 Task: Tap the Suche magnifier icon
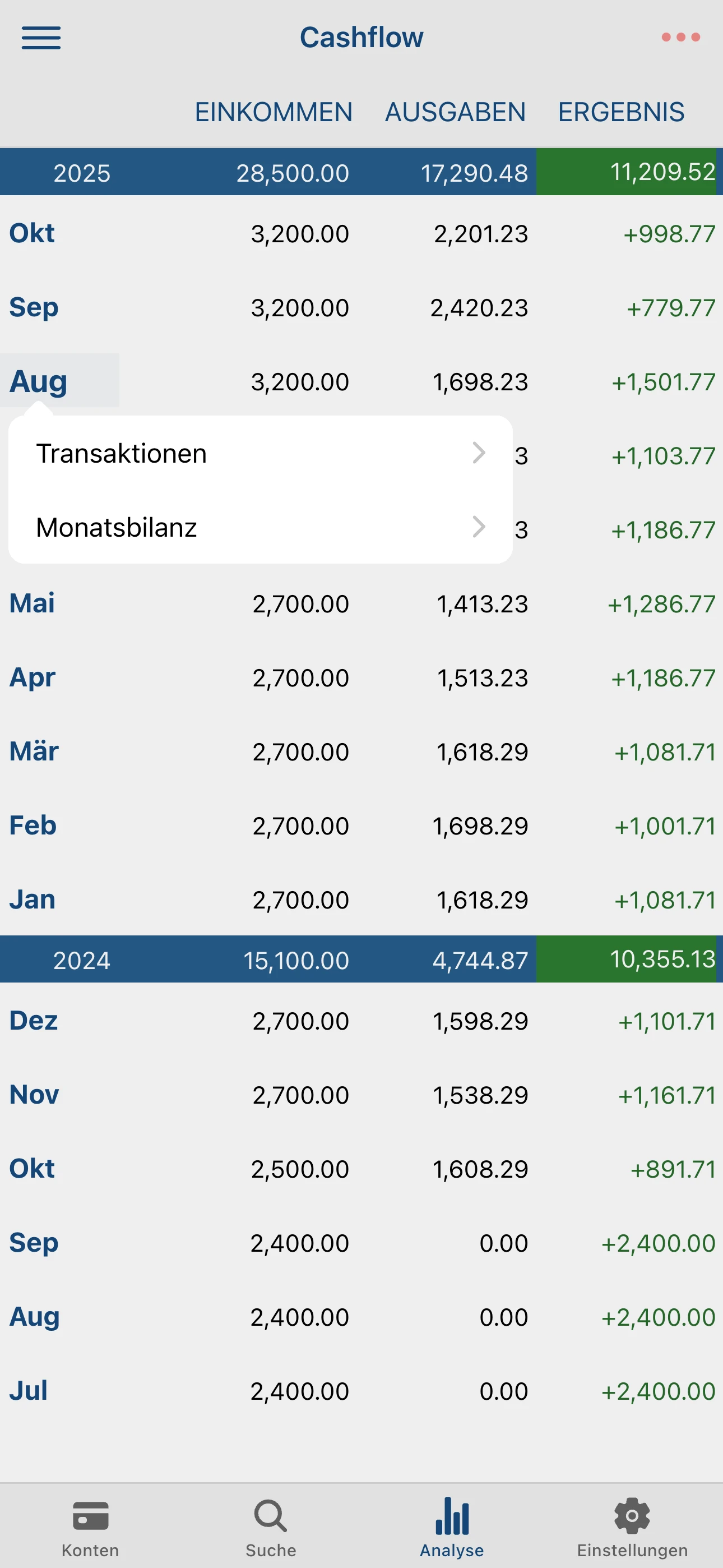click(270, 1516)
